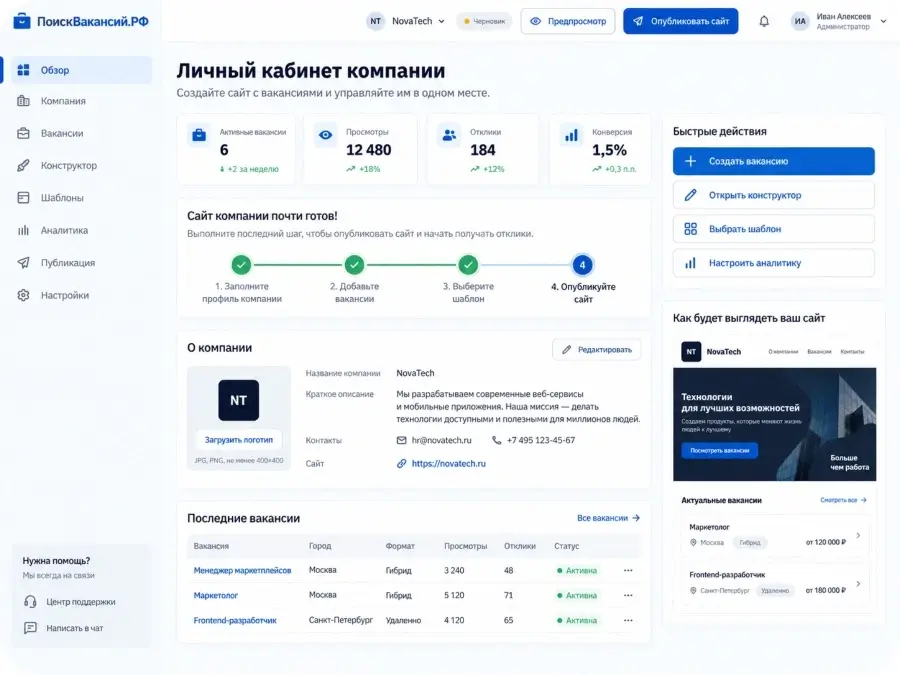Screen dimensions: 900x675
Task: Click the completed step 3 checkmark circle
Action: 468,265
